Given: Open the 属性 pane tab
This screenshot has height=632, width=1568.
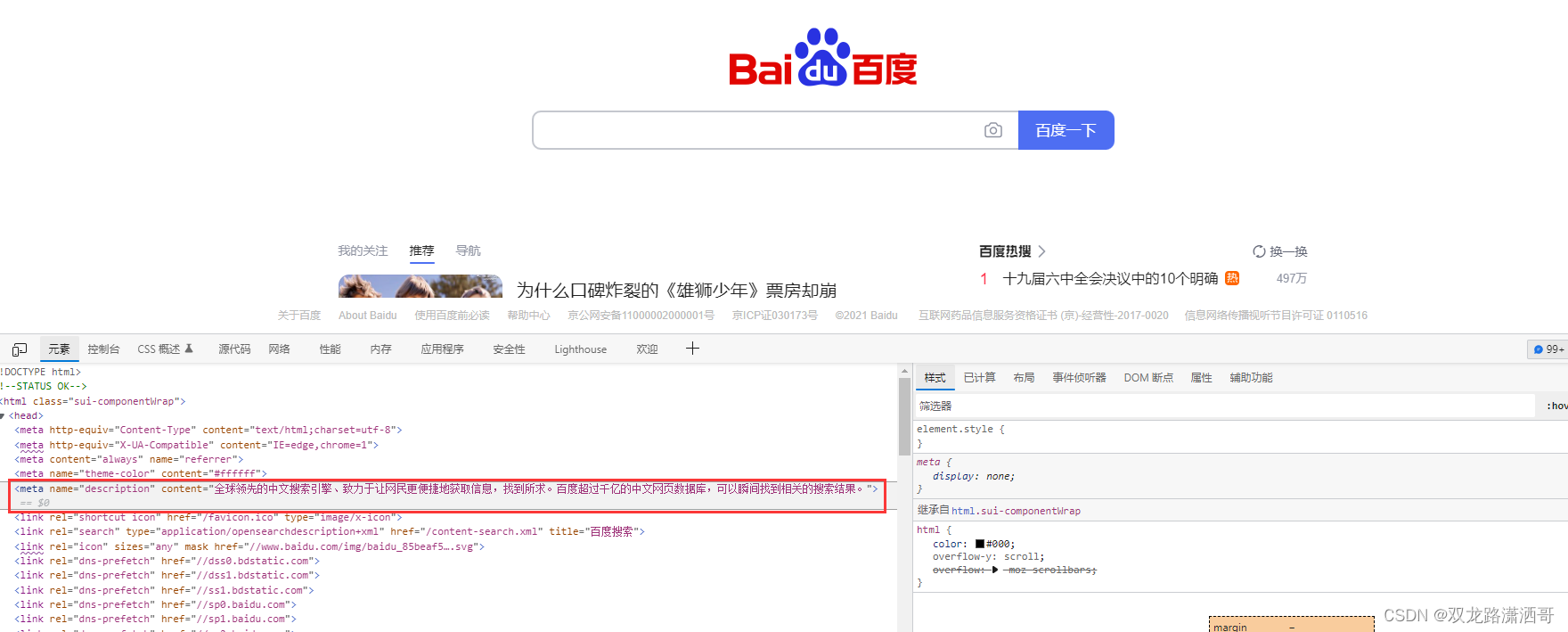Looking at the screenshot, I should tap(1201, 378).
